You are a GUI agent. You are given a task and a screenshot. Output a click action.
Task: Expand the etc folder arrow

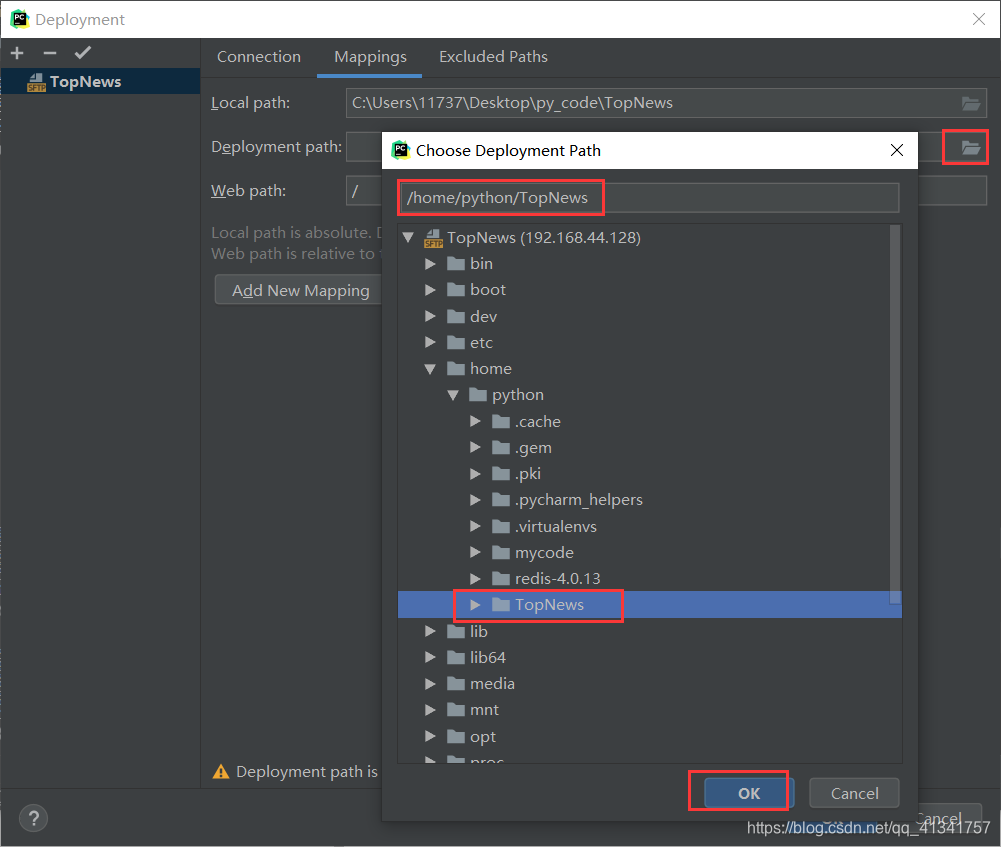[430, 343]
